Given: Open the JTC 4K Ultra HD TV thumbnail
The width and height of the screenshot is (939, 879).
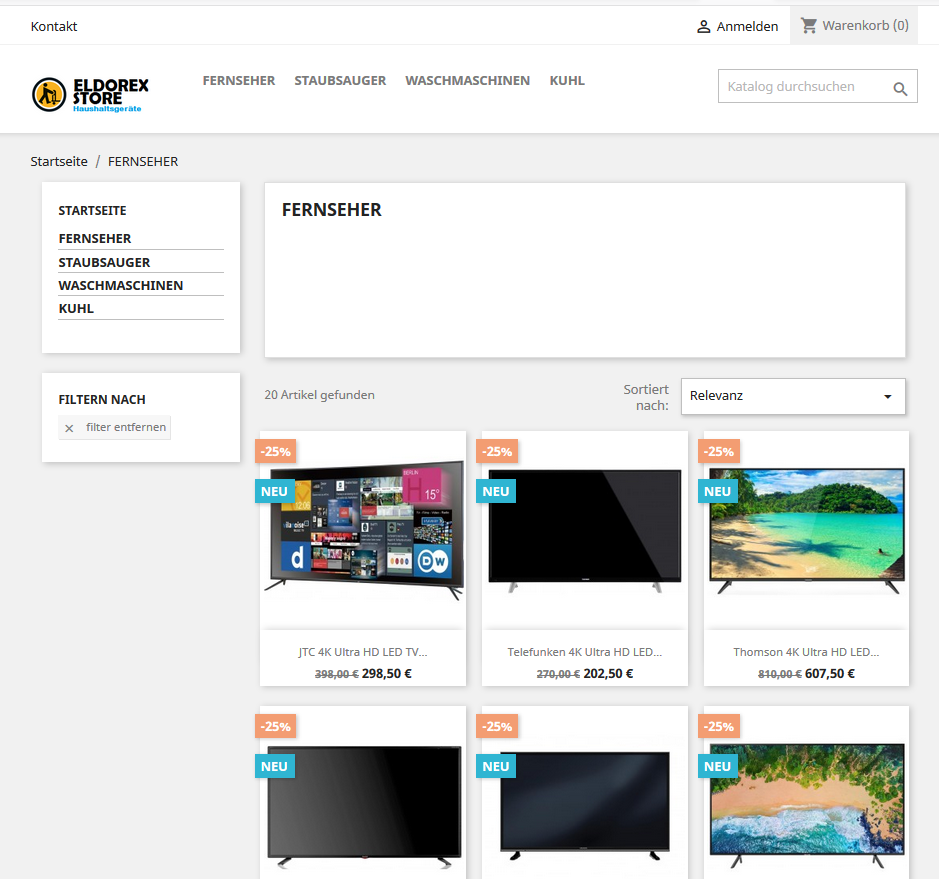Looking at the screenshot, I should [x=364, y=530].
